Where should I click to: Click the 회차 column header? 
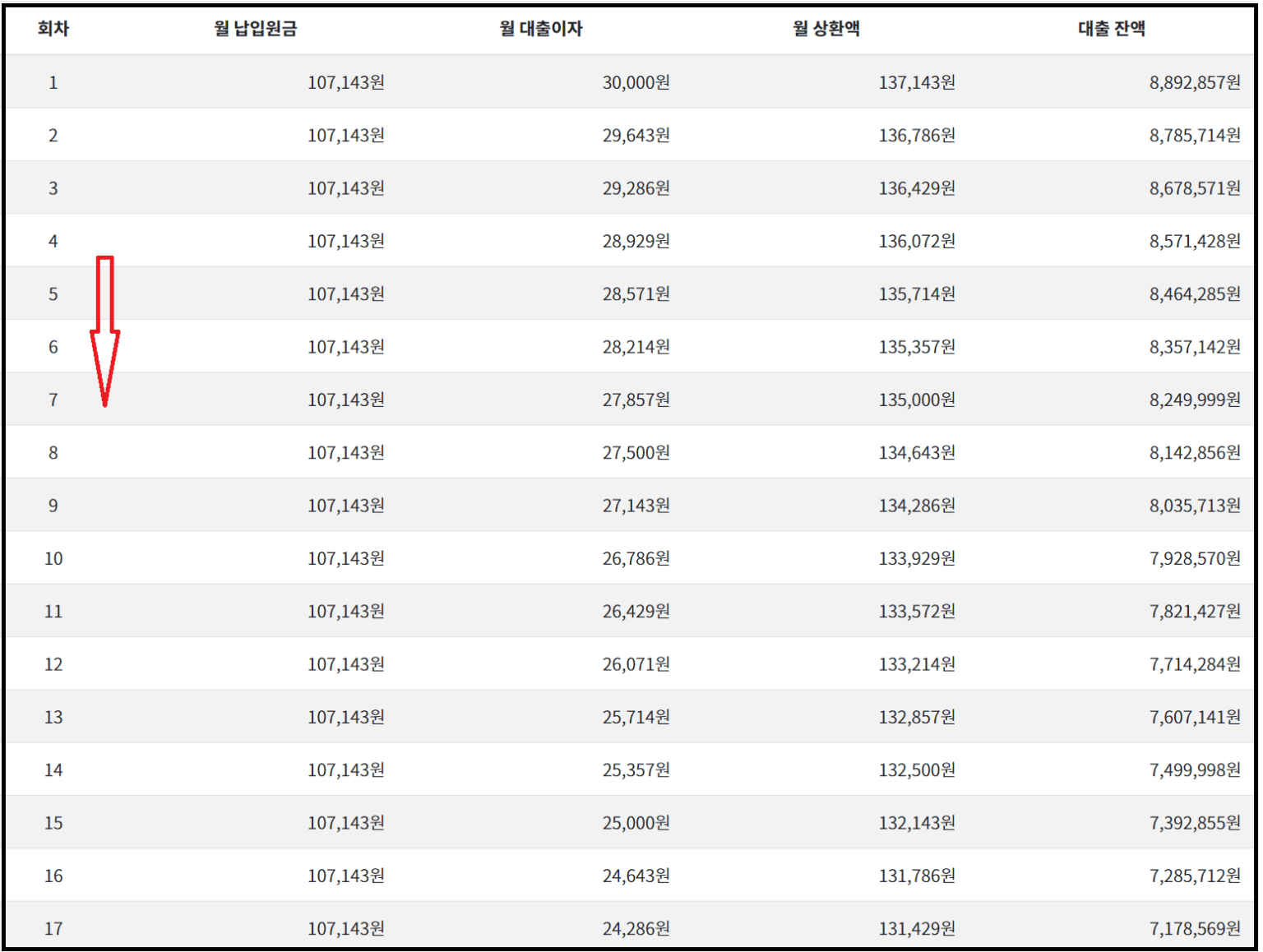(53, 29)
